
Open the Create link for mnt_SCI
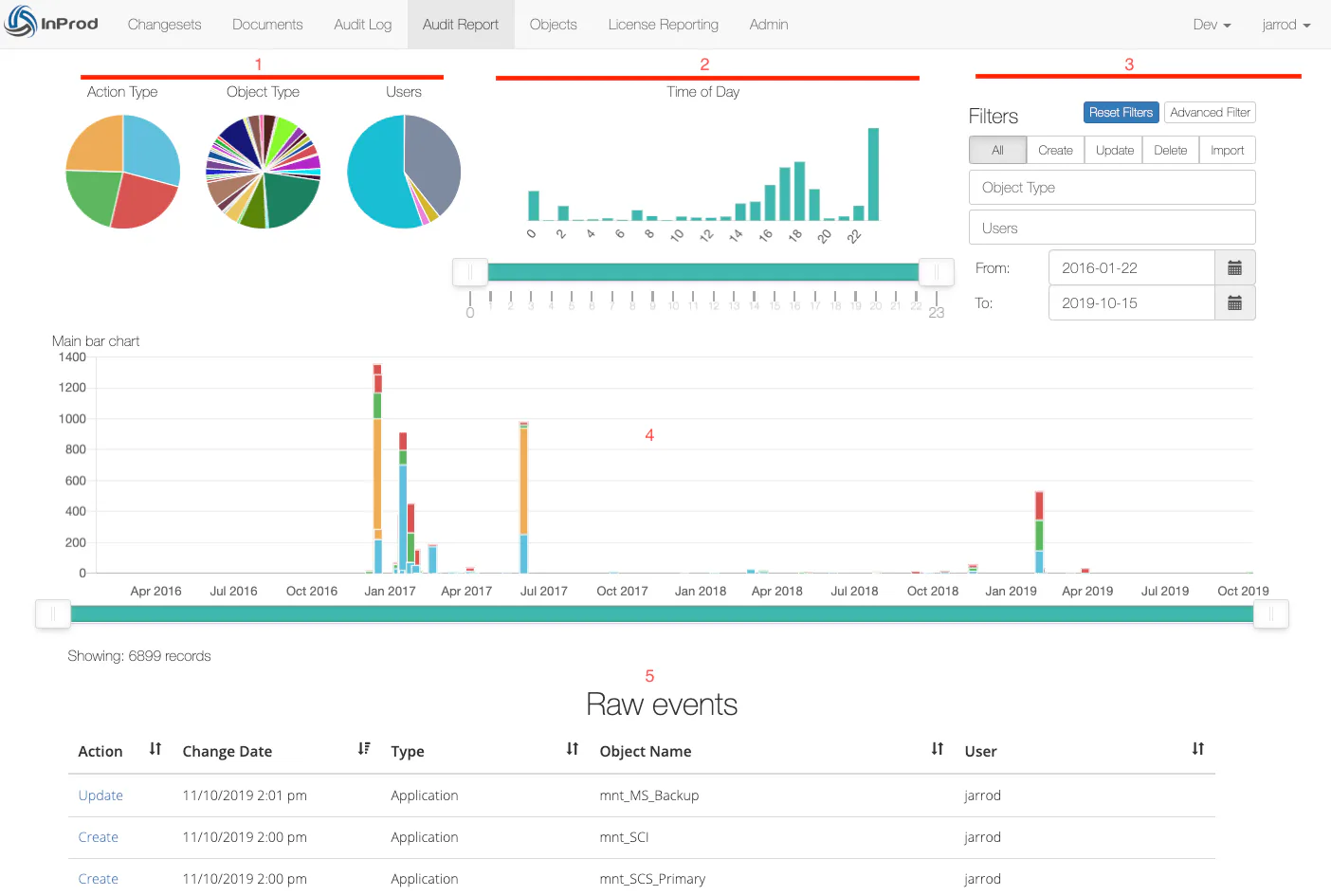(99, 837)
